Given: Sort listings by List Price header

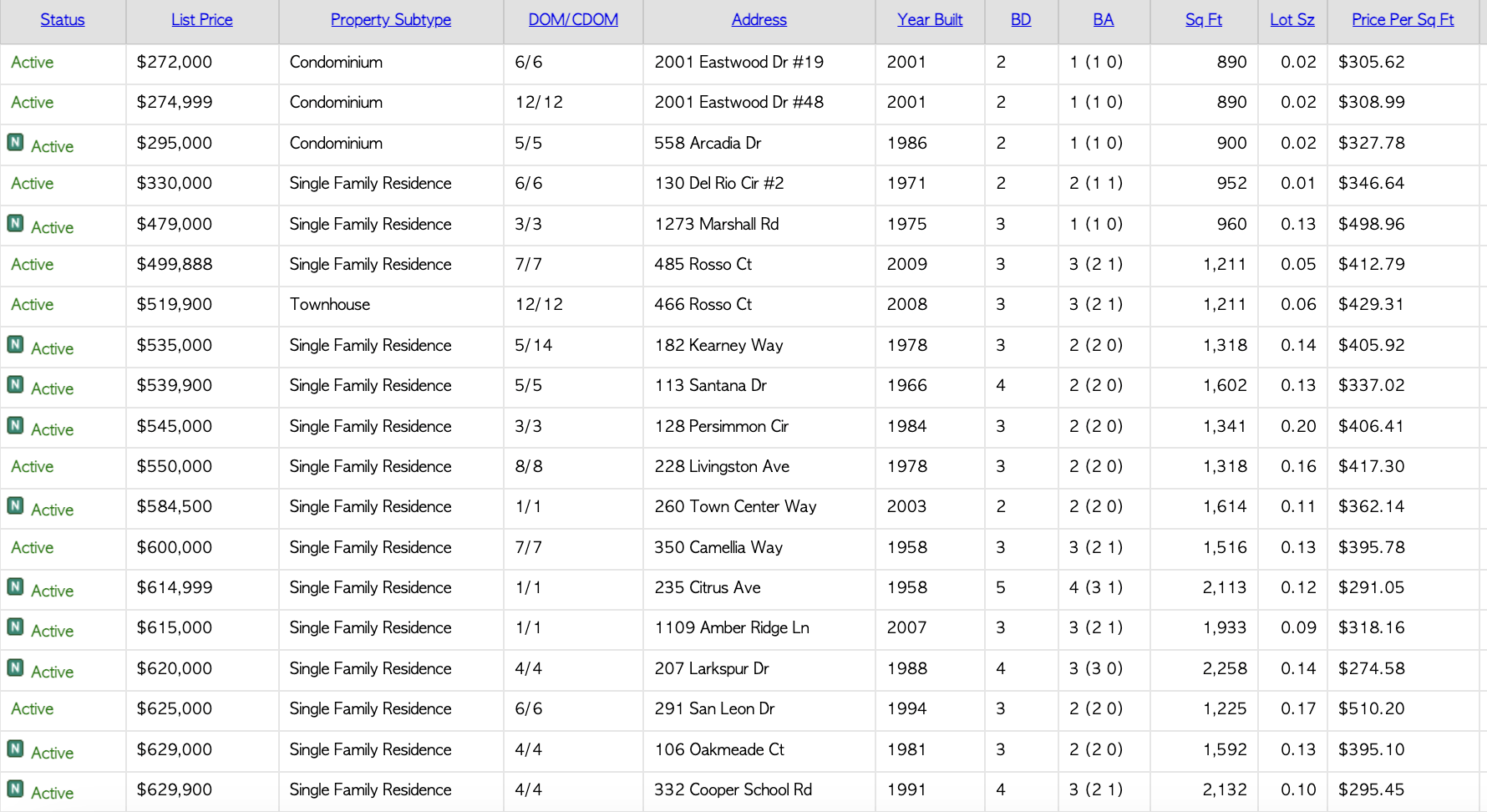Looking at the screenshot, I should pos(202,20).
